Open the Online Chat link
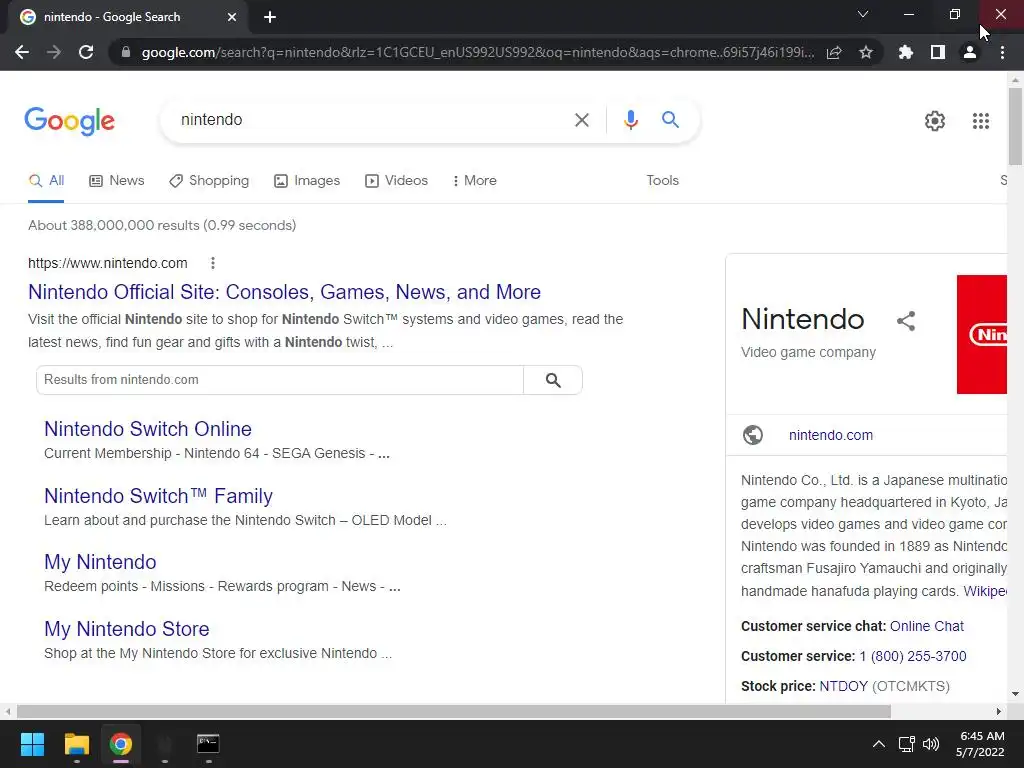The image size is (1024, 768). tap(926, 626)
